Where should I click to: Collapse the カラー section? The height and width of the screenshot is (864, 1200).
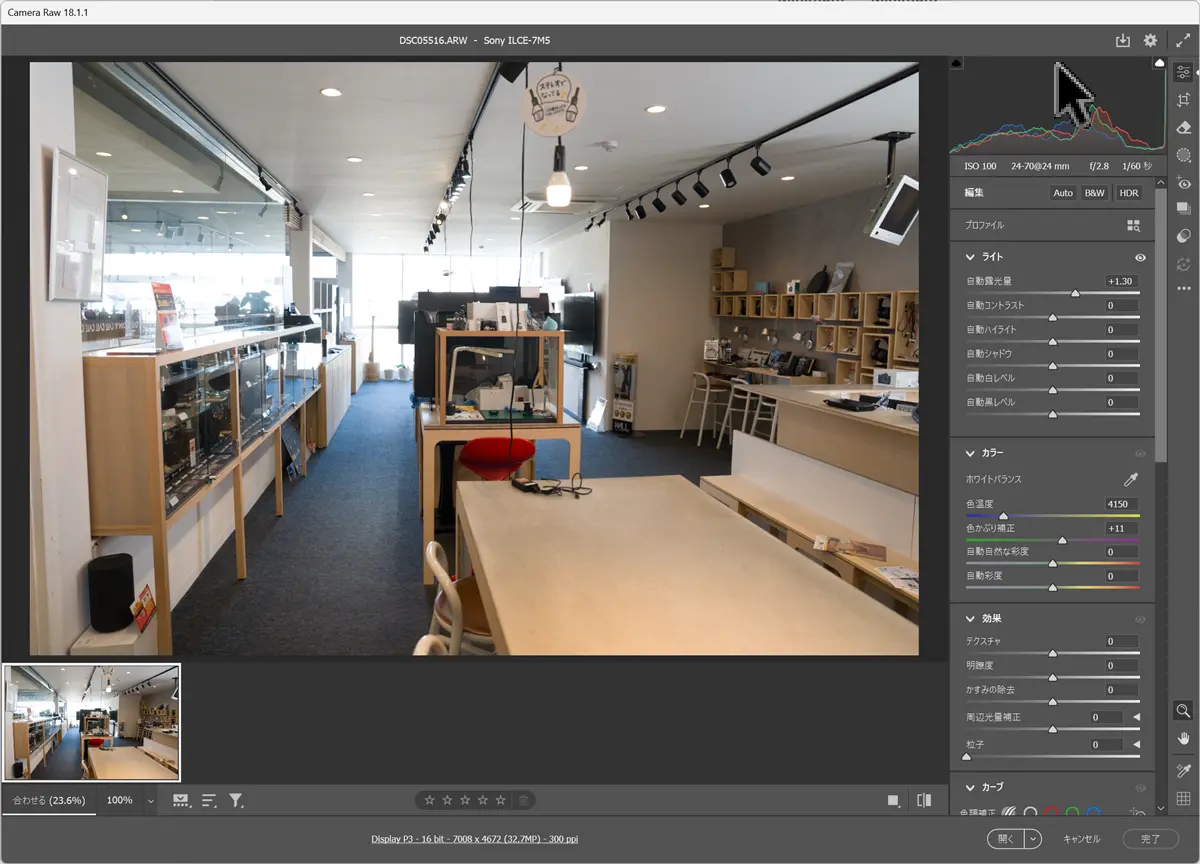[970, 453]
